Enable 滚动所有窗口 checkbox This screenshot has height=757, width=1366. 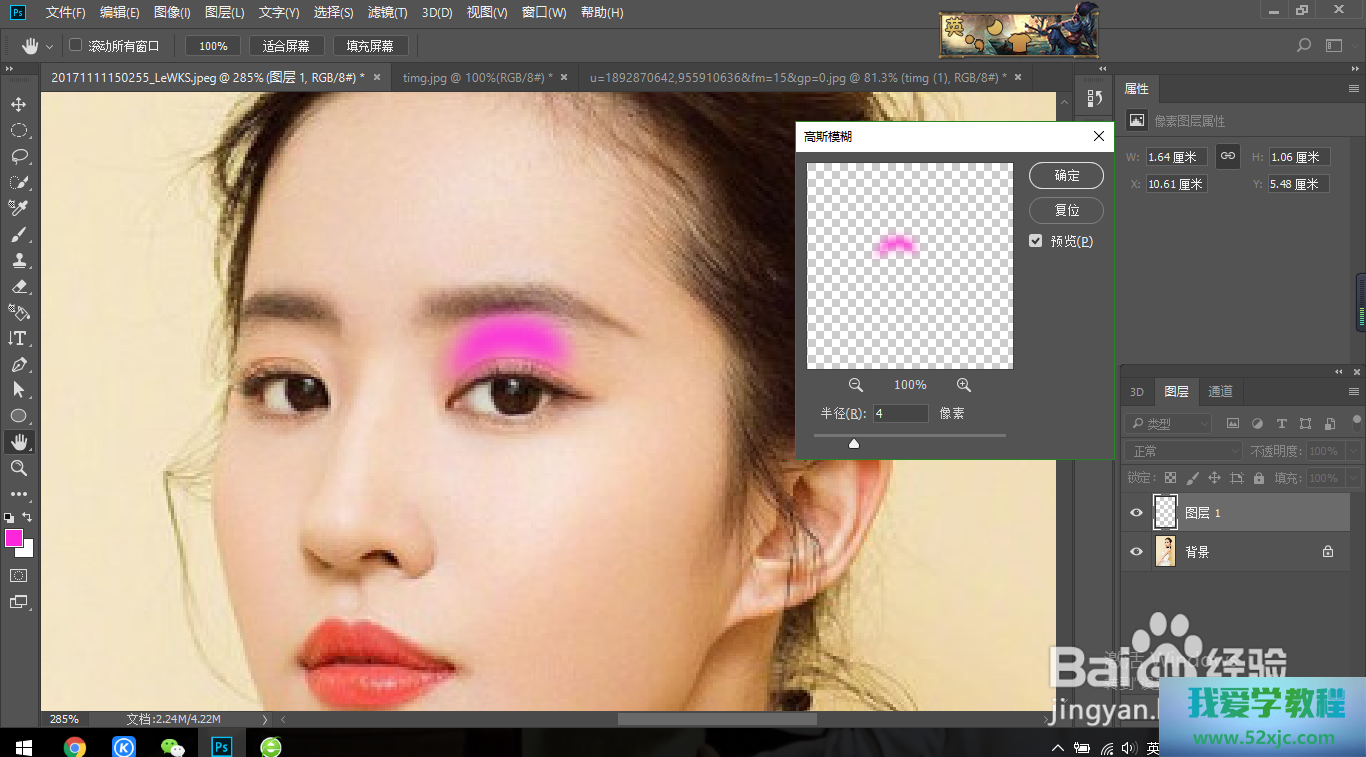(75, 45)
